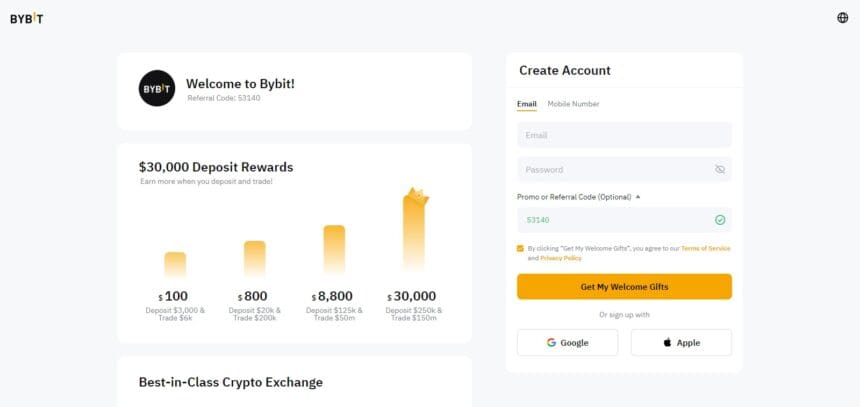Click the "$30,000 Deposit Rewards" heading

[x=216, y=167]
